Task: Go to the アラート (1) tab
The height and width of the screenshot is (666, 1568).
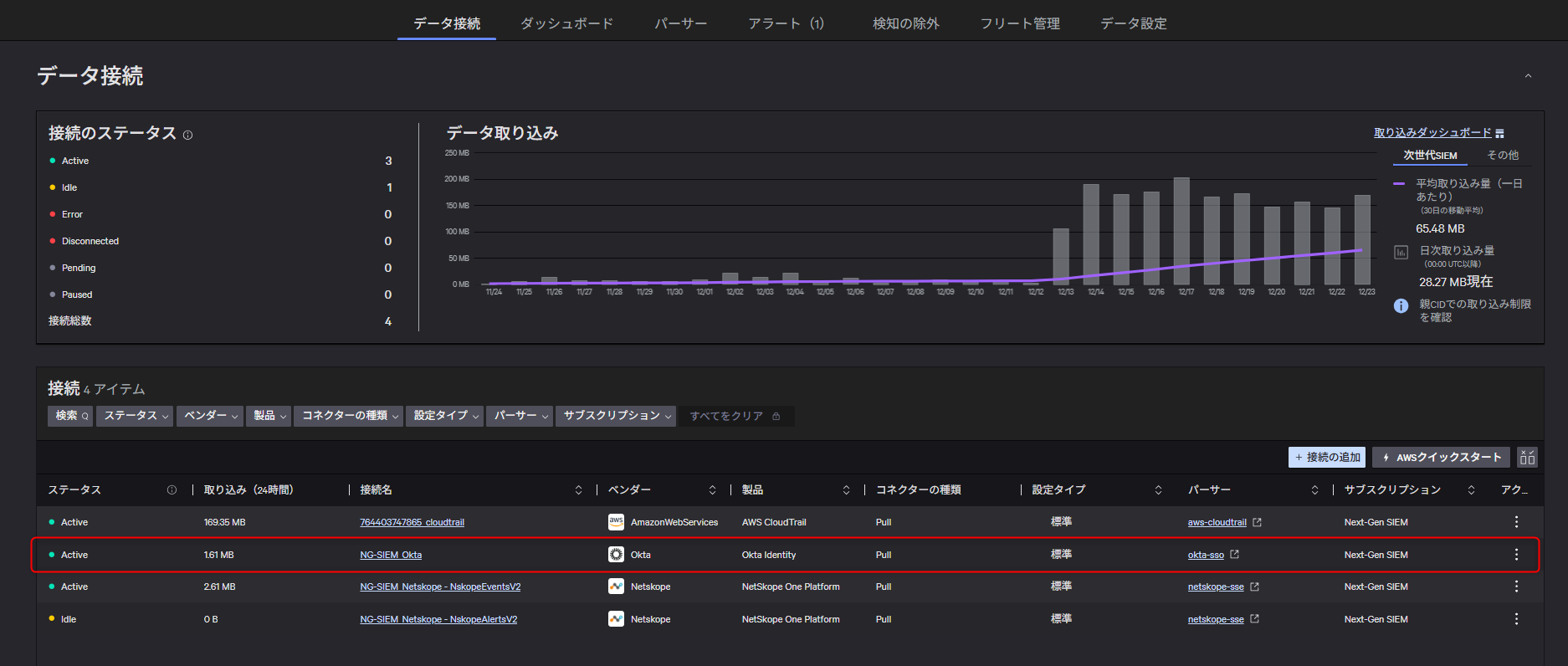Action: pyautogui.click(x=786, y=23)
